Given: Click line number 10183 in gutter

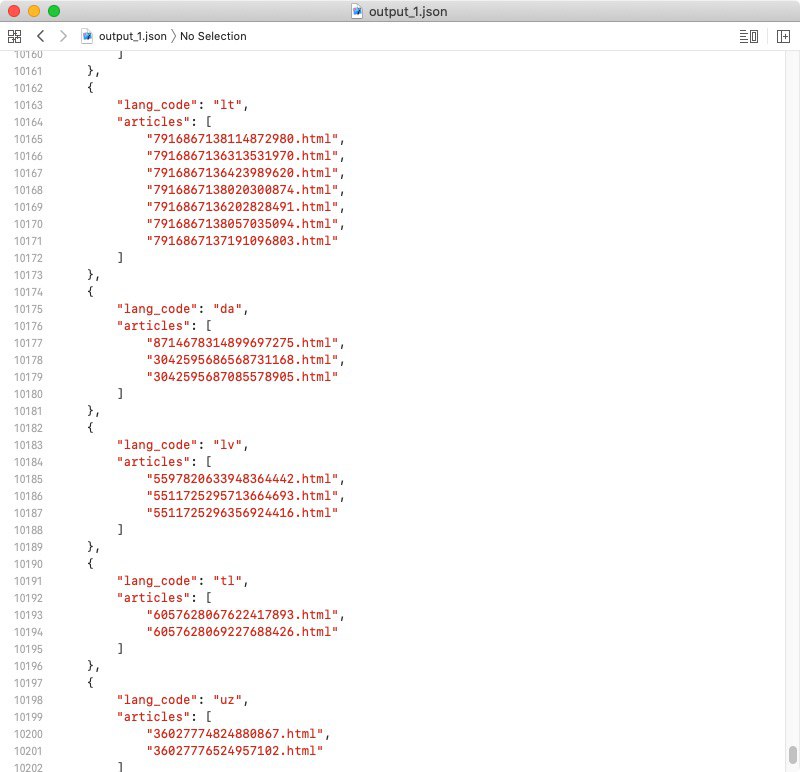Looking at the screenshot, I should 28,445.
